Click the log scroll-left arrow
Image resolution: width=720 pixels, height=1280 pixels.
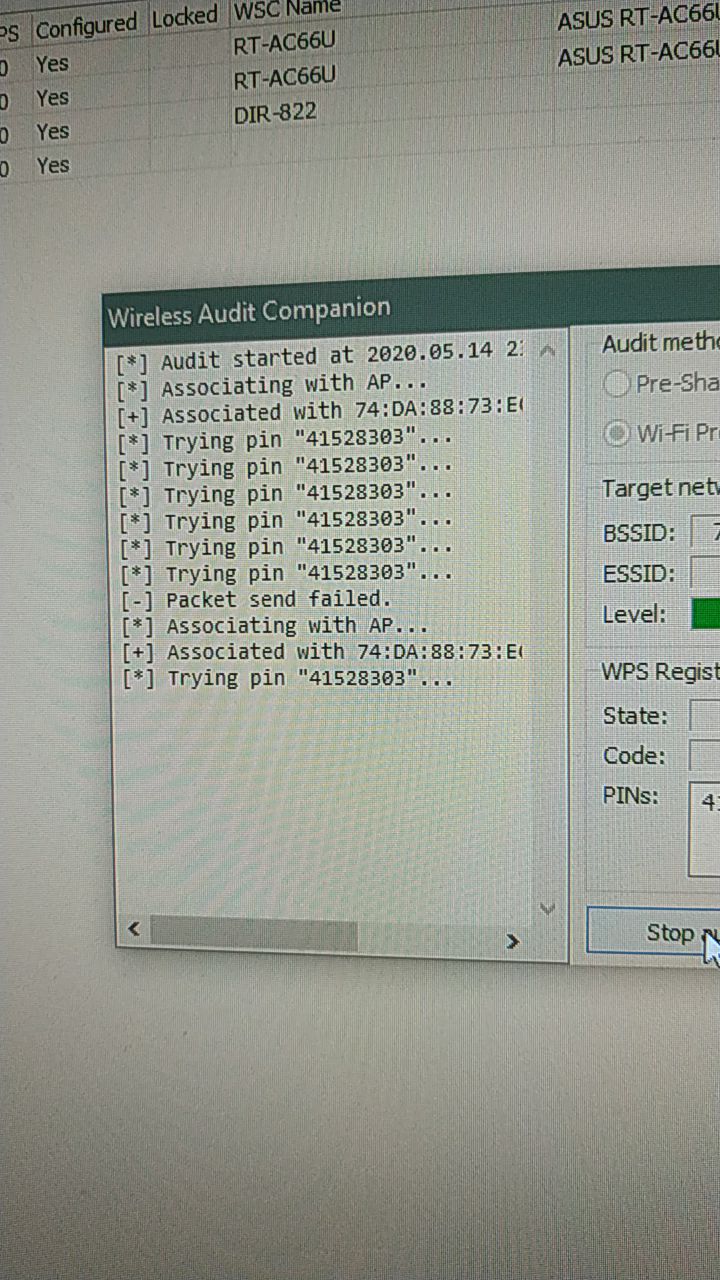click(x=133, y=930)
